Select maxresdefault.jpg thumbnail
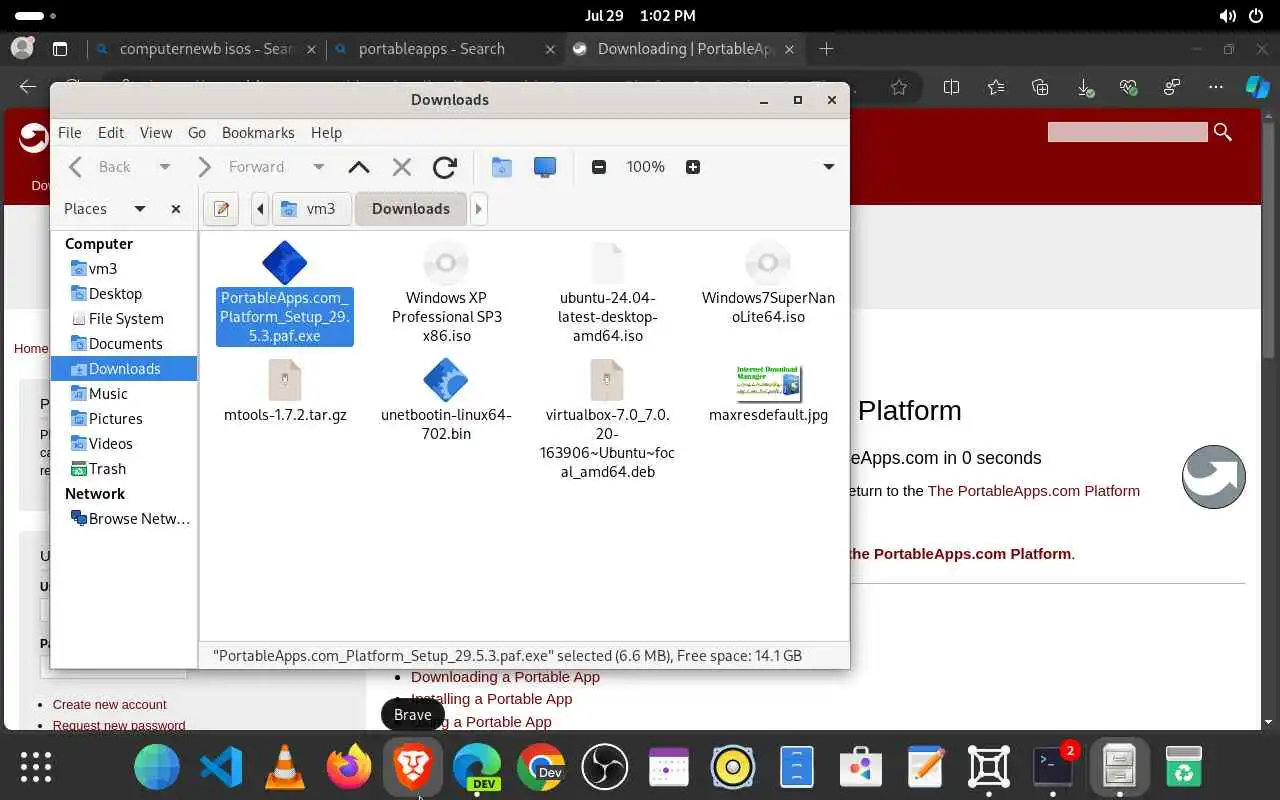Screen dimensions: 1280x800 pyautogui.click(x=768, y=392)
